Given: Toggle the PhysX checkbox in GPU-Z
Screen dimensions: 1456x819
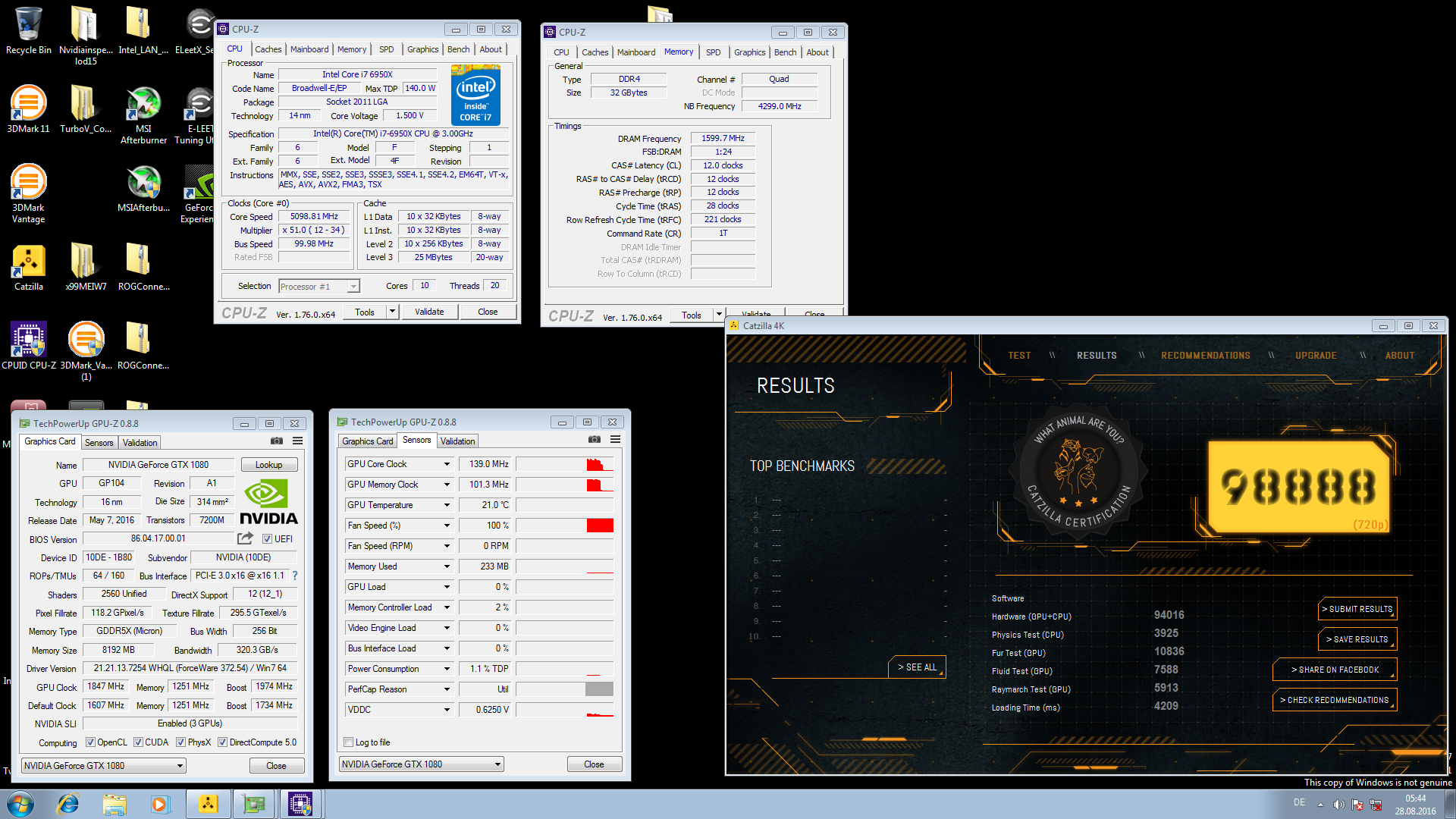Looking at the screenshot, I should coord(180,742).
